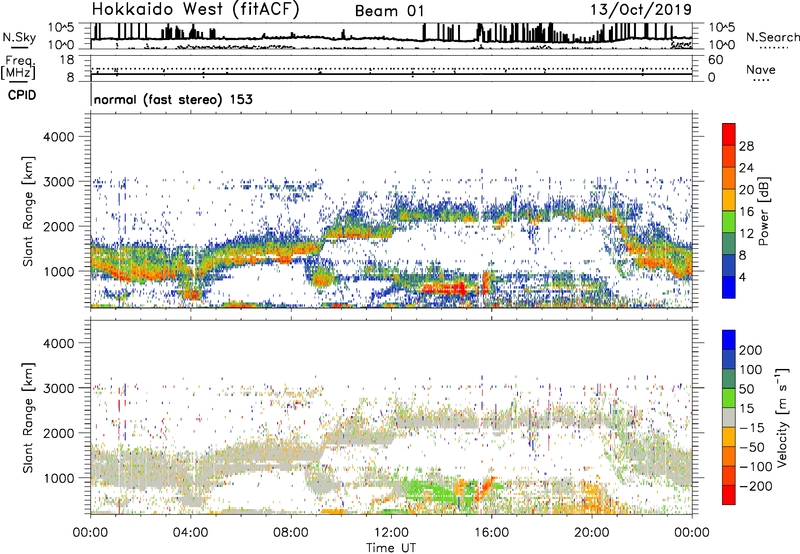Click the '100' label on the Velocity colorbar
800x554 pixels.
[x=751, y=370]
